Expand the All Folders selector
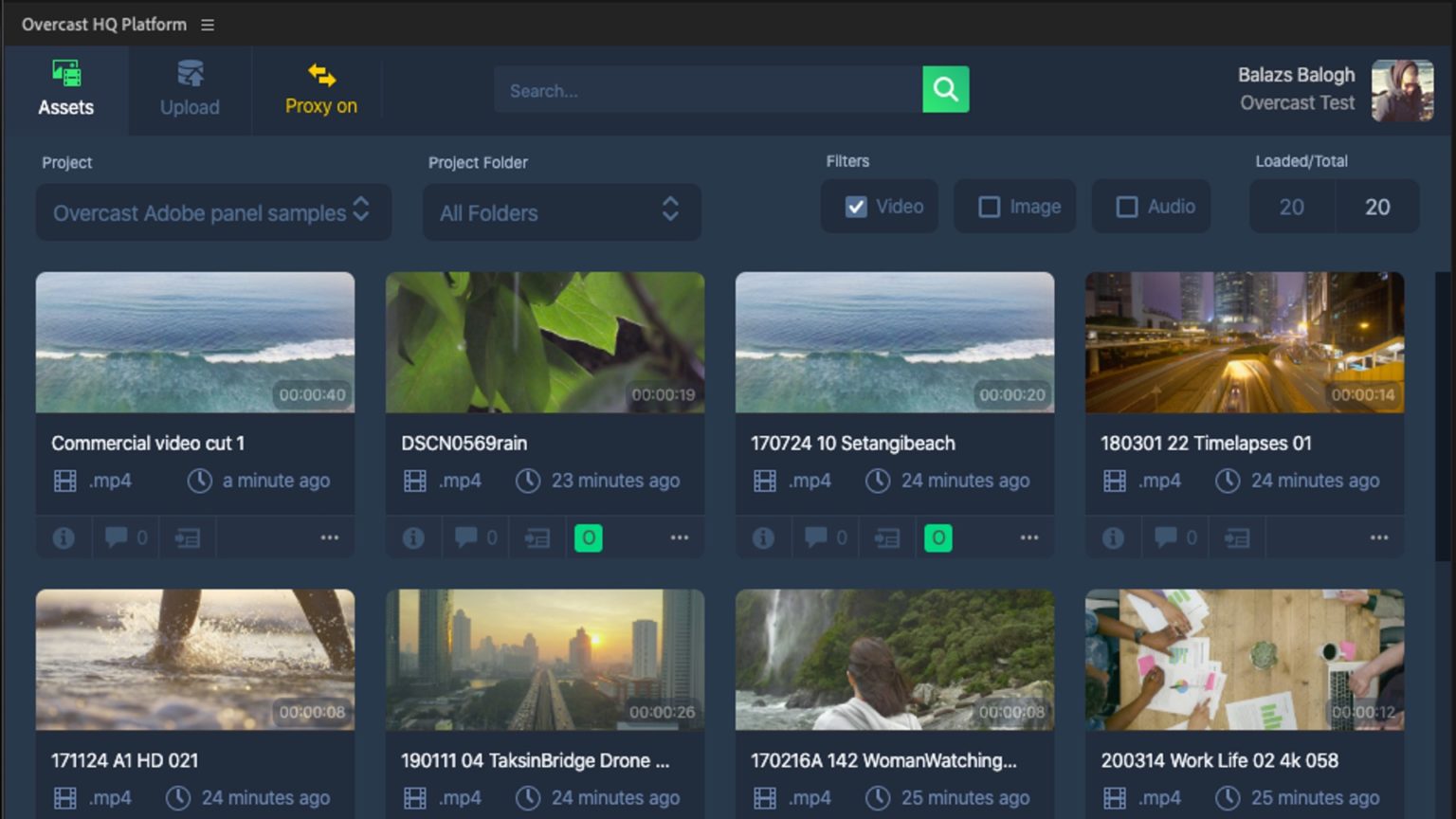The image size is (1456, 819). pyautogui.click(x=561, y=212)
